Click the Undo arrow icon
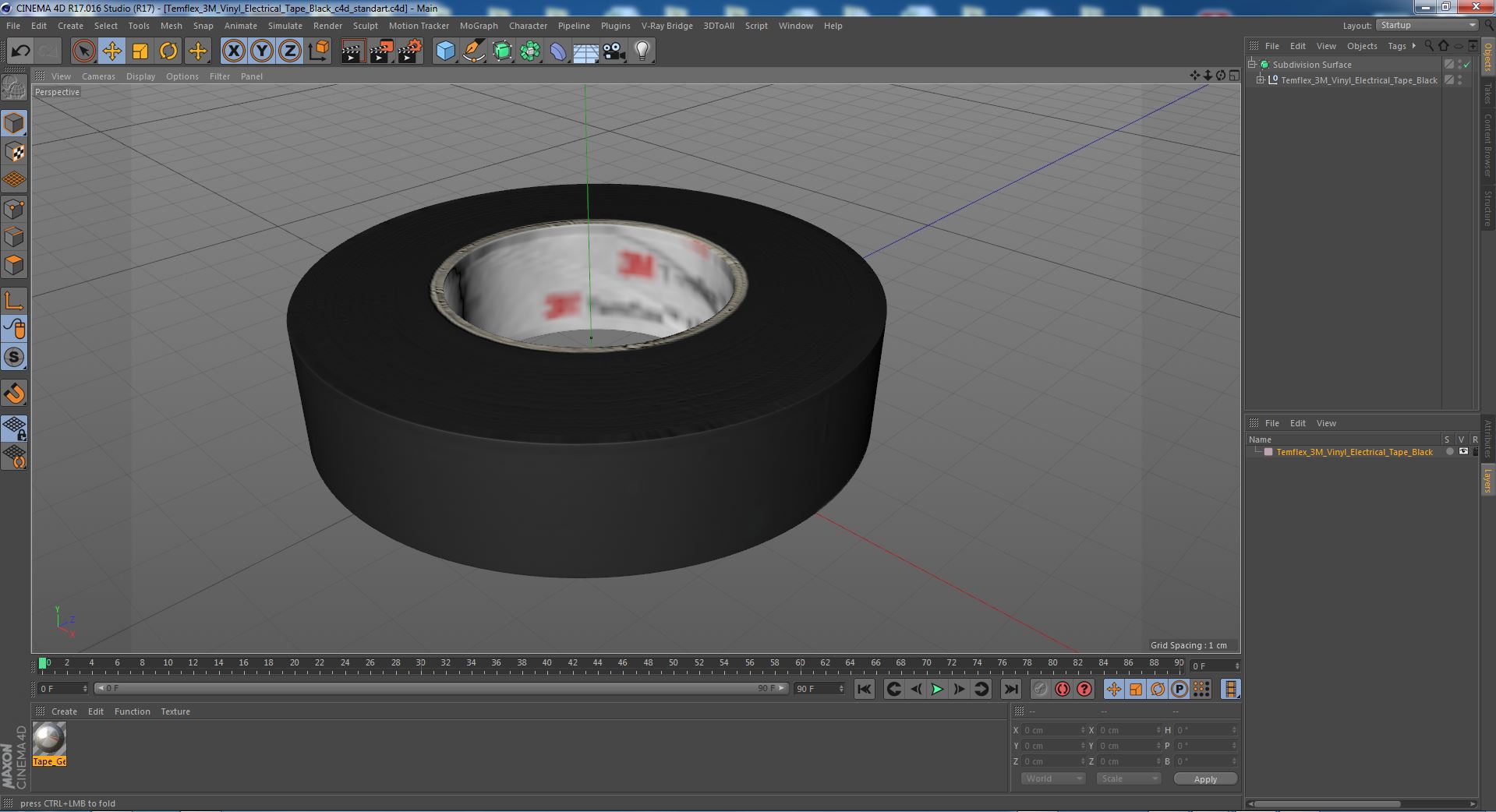 pyautogui.click(x=20, y=51)
